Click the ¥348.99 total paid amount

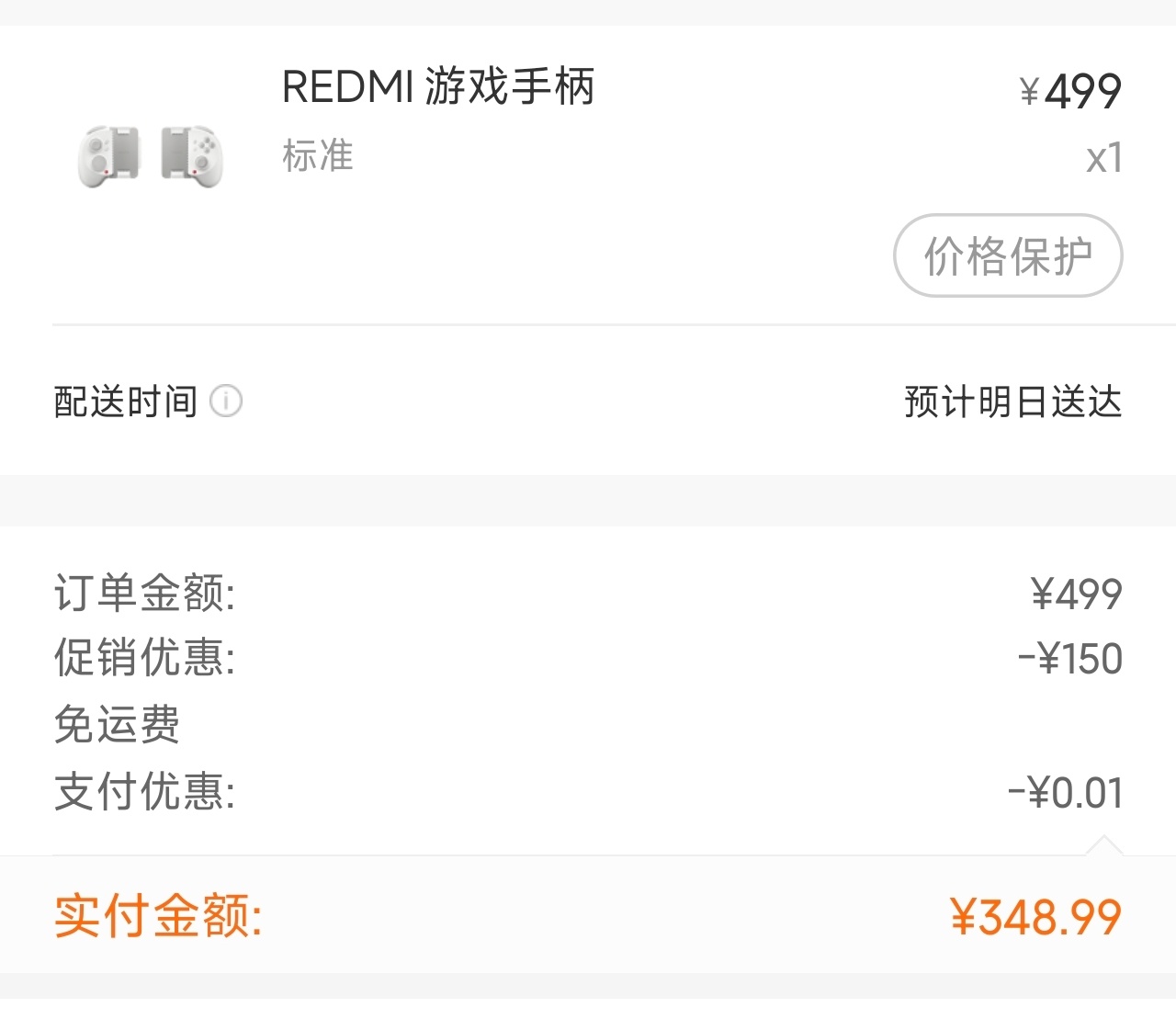[x=1035, y=917]
